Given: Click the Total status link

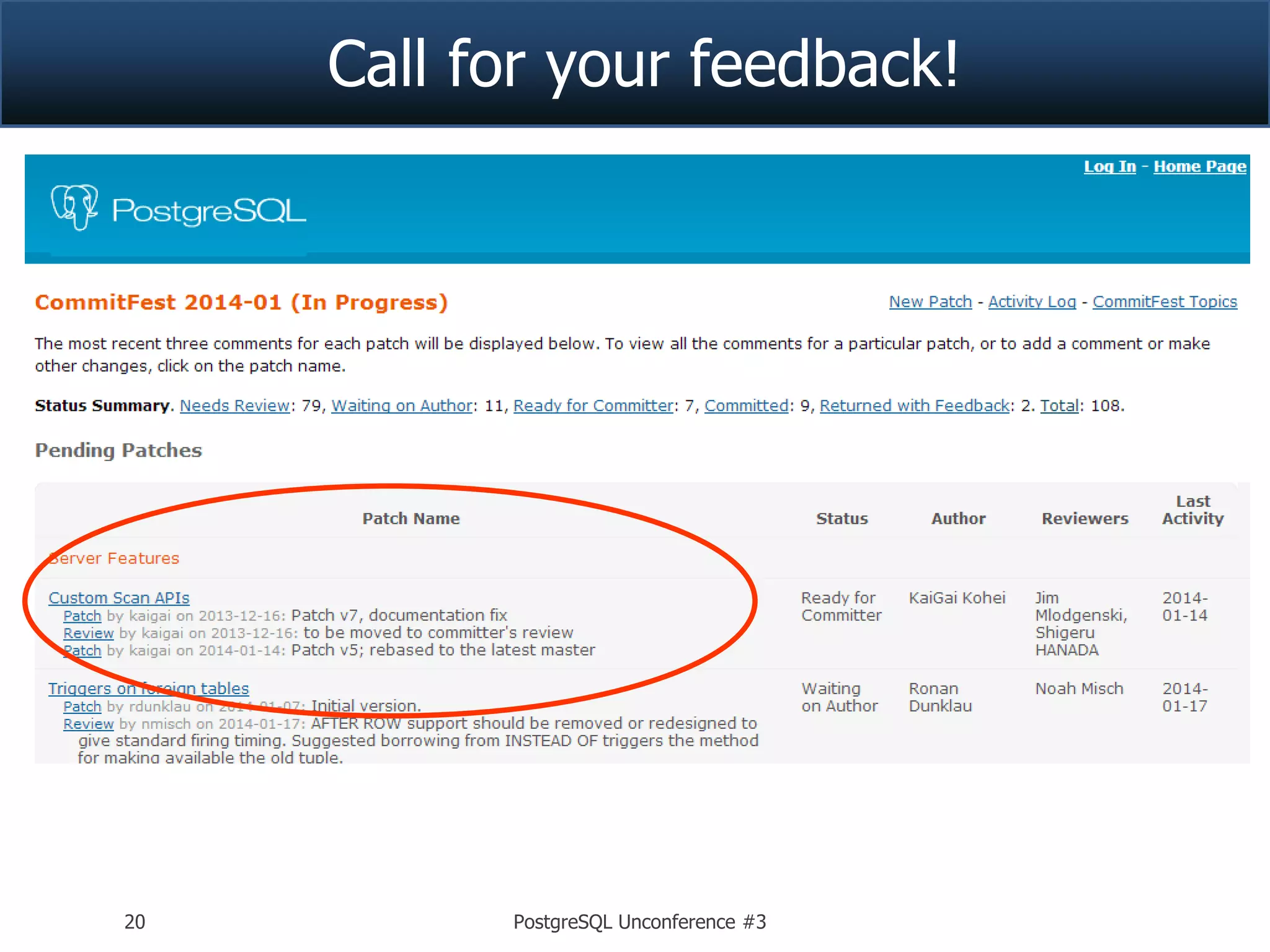Looking at the screenshot, I should pyautogui.click(x=1059, y=406).
